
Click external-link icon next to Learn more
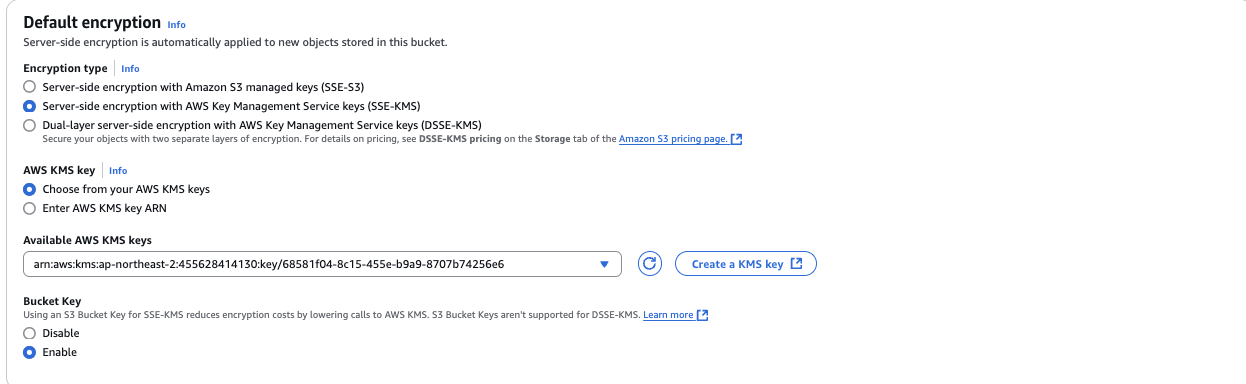(703, 315)
